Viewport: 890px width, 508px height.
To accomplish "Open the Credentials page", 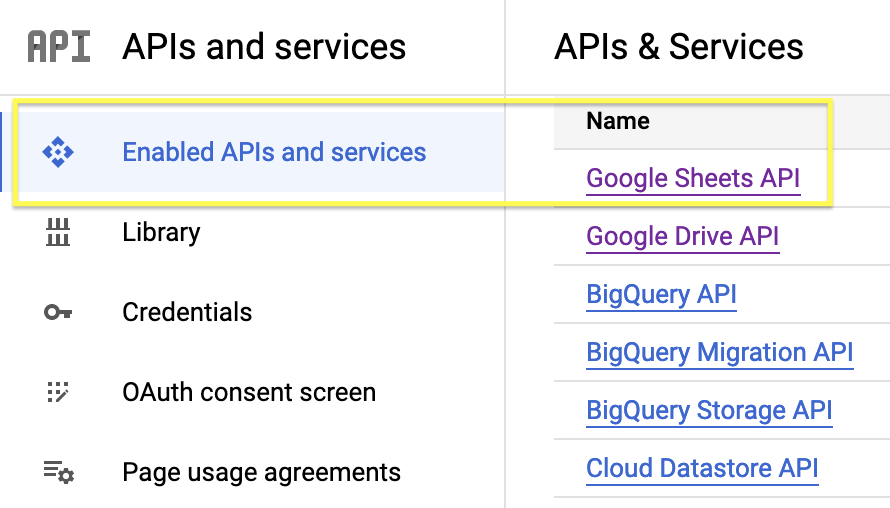I will point(187,312).
